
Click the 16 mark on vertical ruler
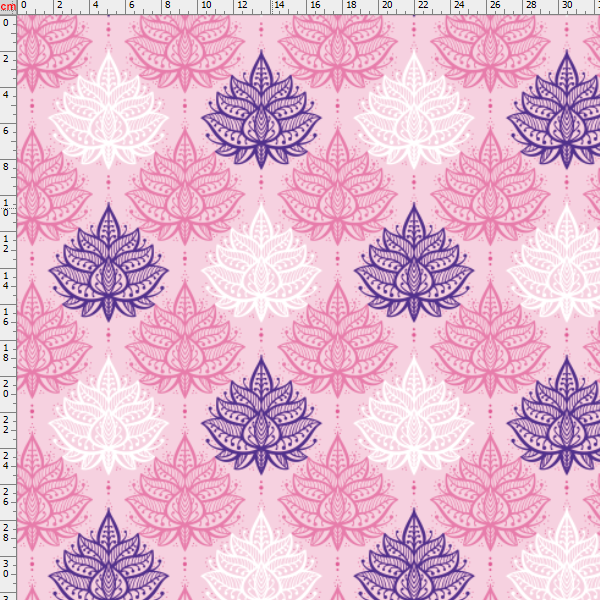[x=6, y=317]
